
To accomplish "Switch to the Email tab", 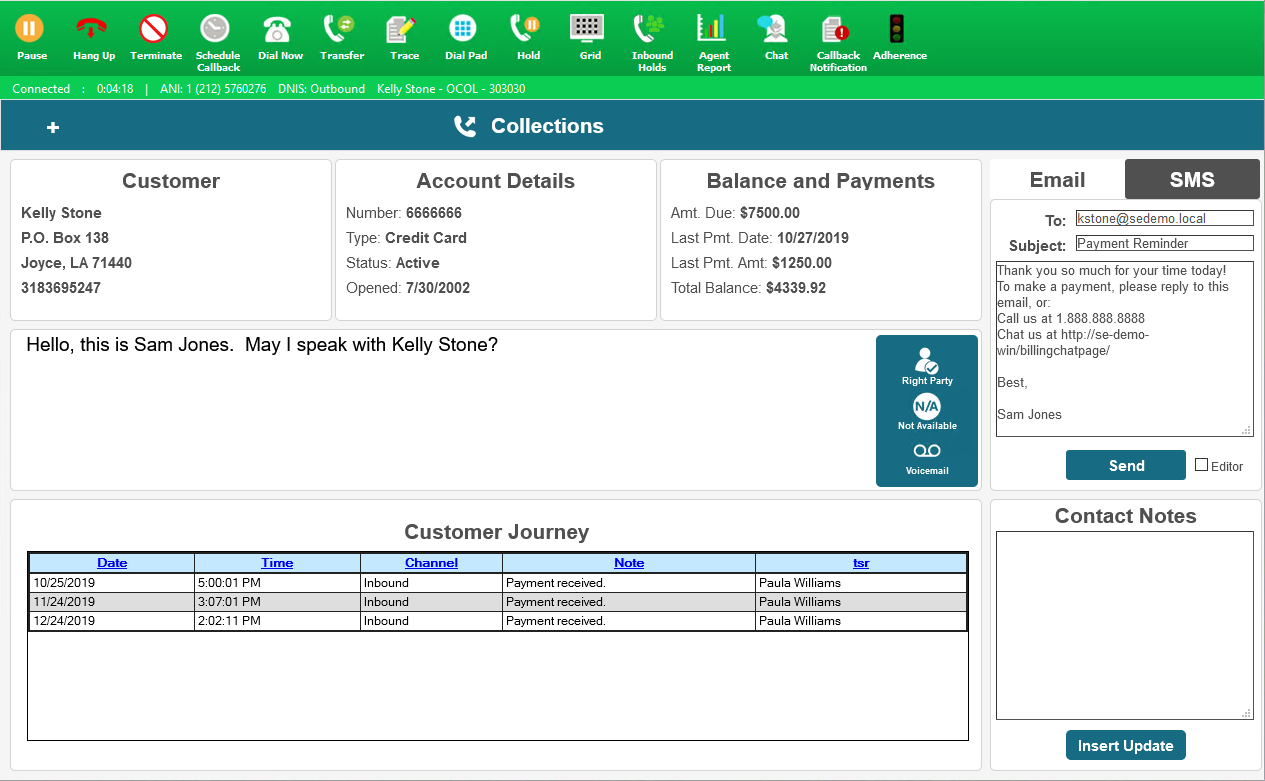I will pos(1055,180).
